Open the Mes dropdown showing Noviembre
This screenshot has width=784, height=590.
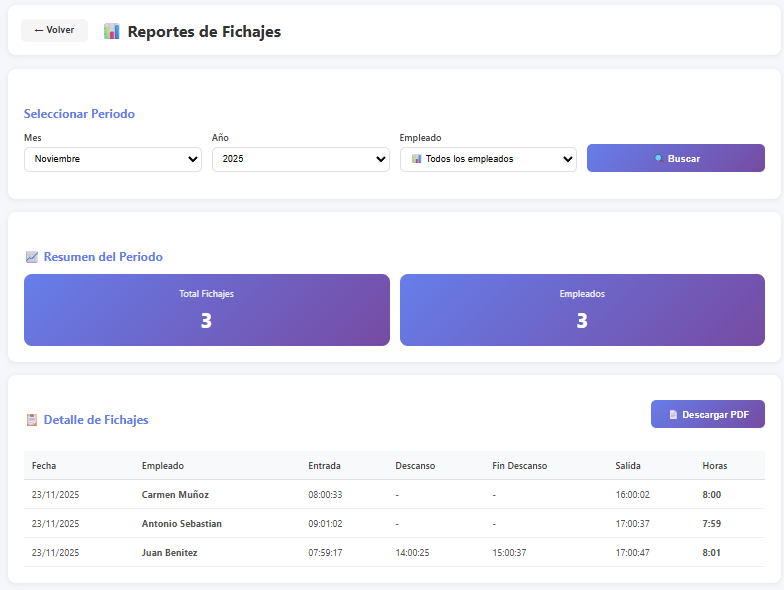click(112, 159)
